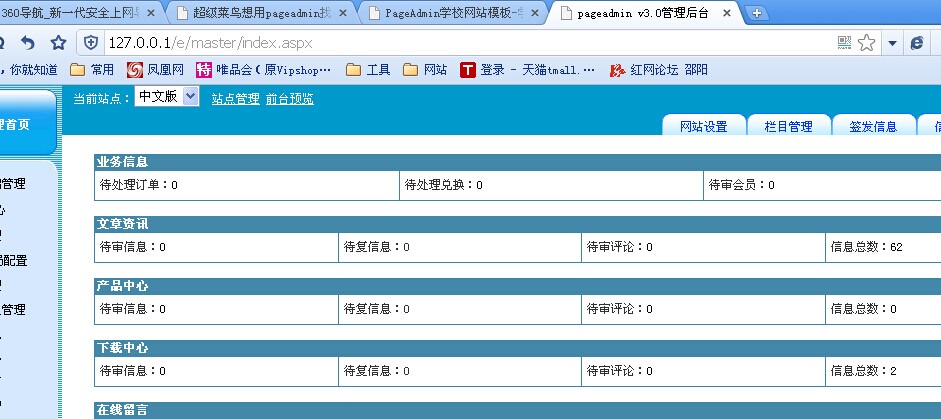This screenshot has height=419, width=941.
Task: Click the 前台预览 link
Action: pyautogui.click(x=289, y=99)
